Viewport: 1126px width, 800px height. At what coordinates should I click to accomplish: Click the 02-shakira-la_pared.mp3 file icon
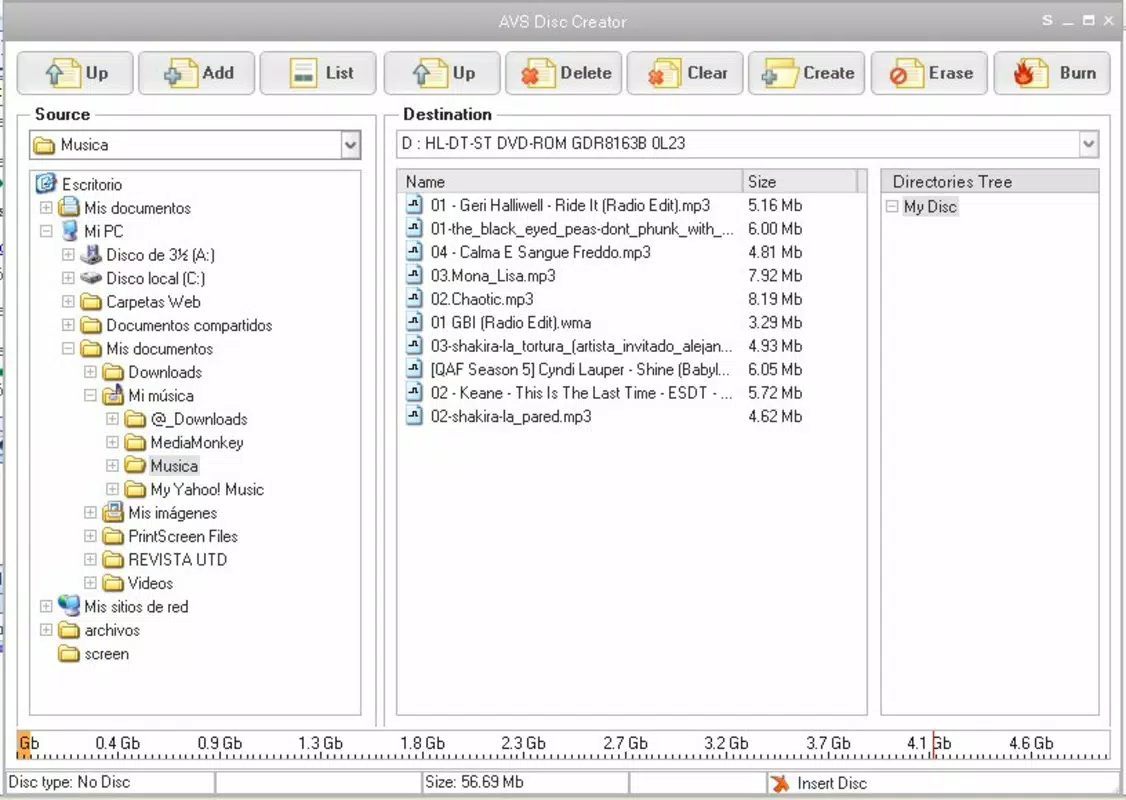pyautogui.click(x=414, y=416)
